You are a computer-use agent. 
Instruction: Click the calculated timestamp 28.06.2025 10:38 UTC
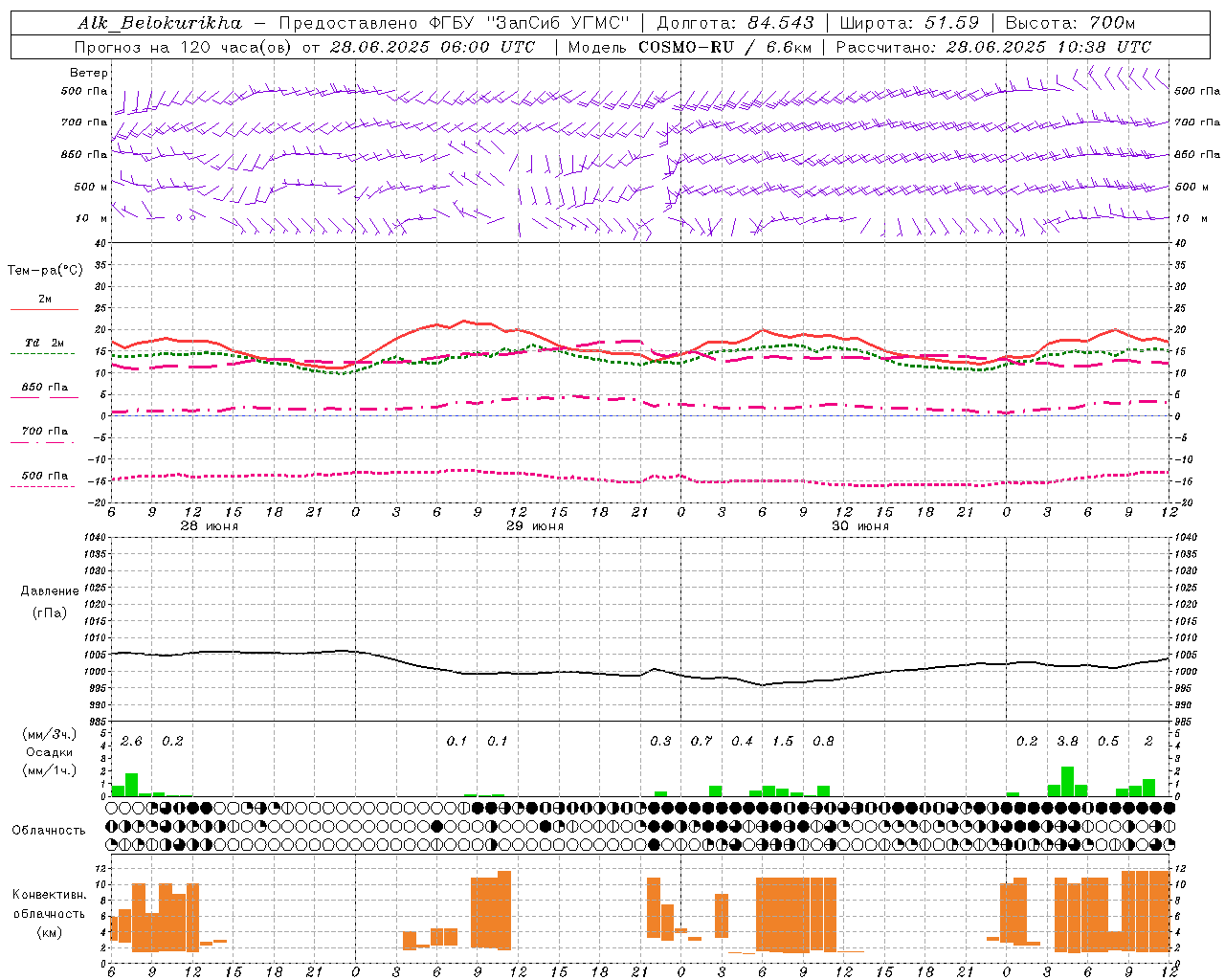coord(1049,47)
